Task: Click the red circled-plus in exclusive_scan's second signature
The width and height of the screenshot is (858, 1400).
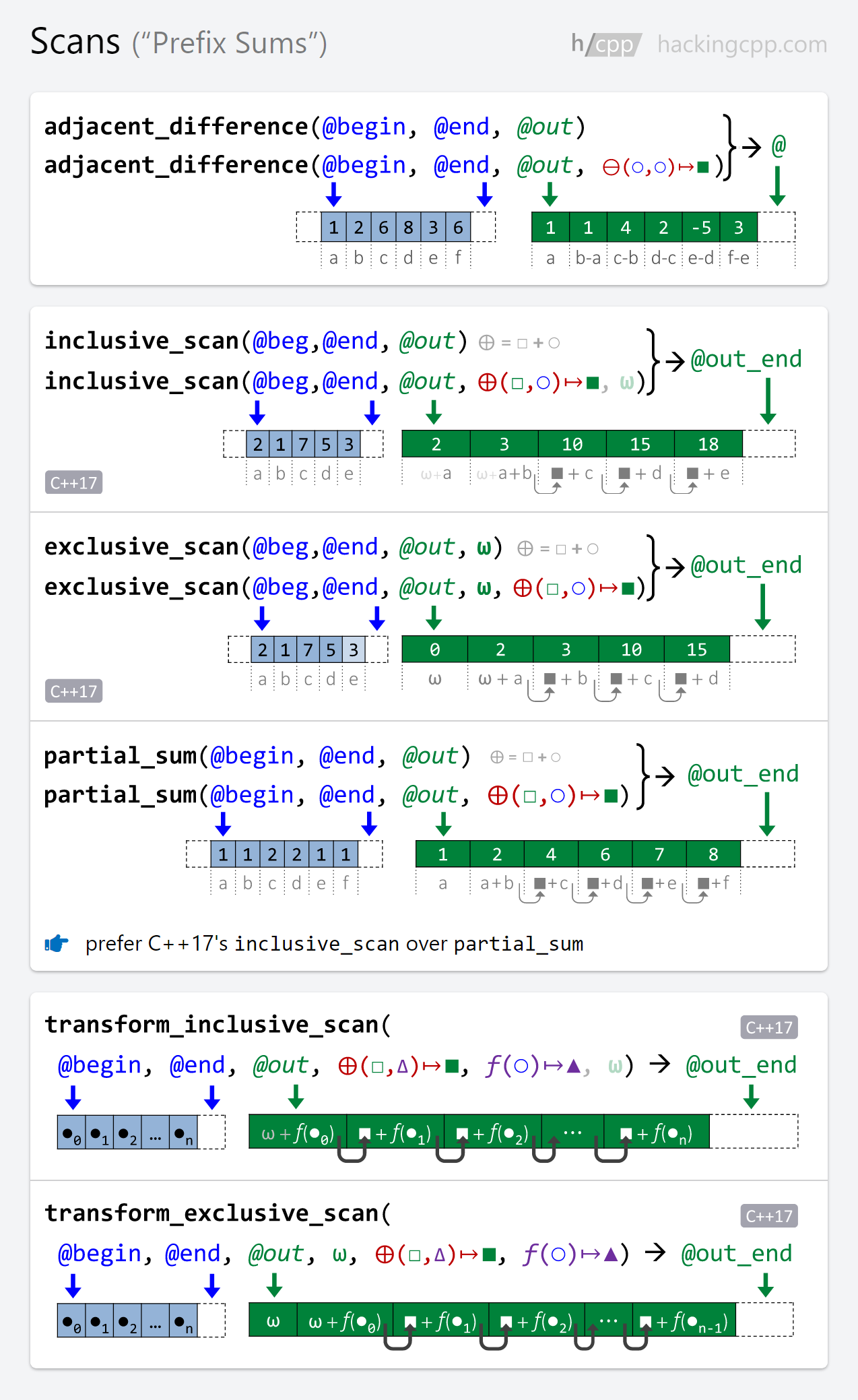Action: pos(523,588)
